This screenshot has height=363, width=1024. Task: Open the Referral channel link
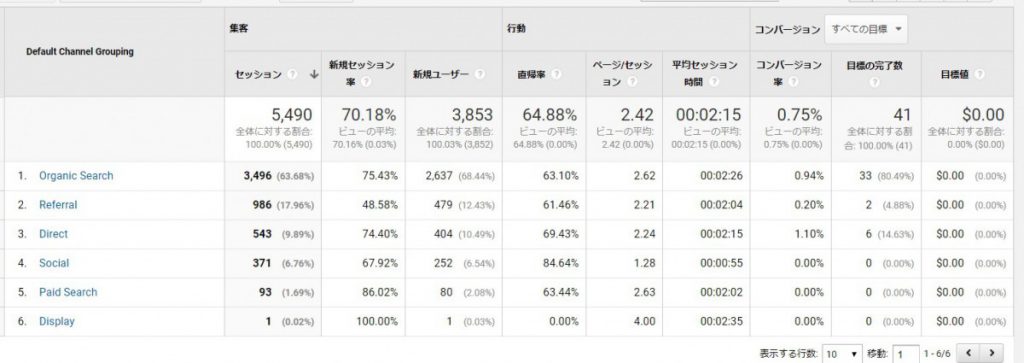point(58,204)
